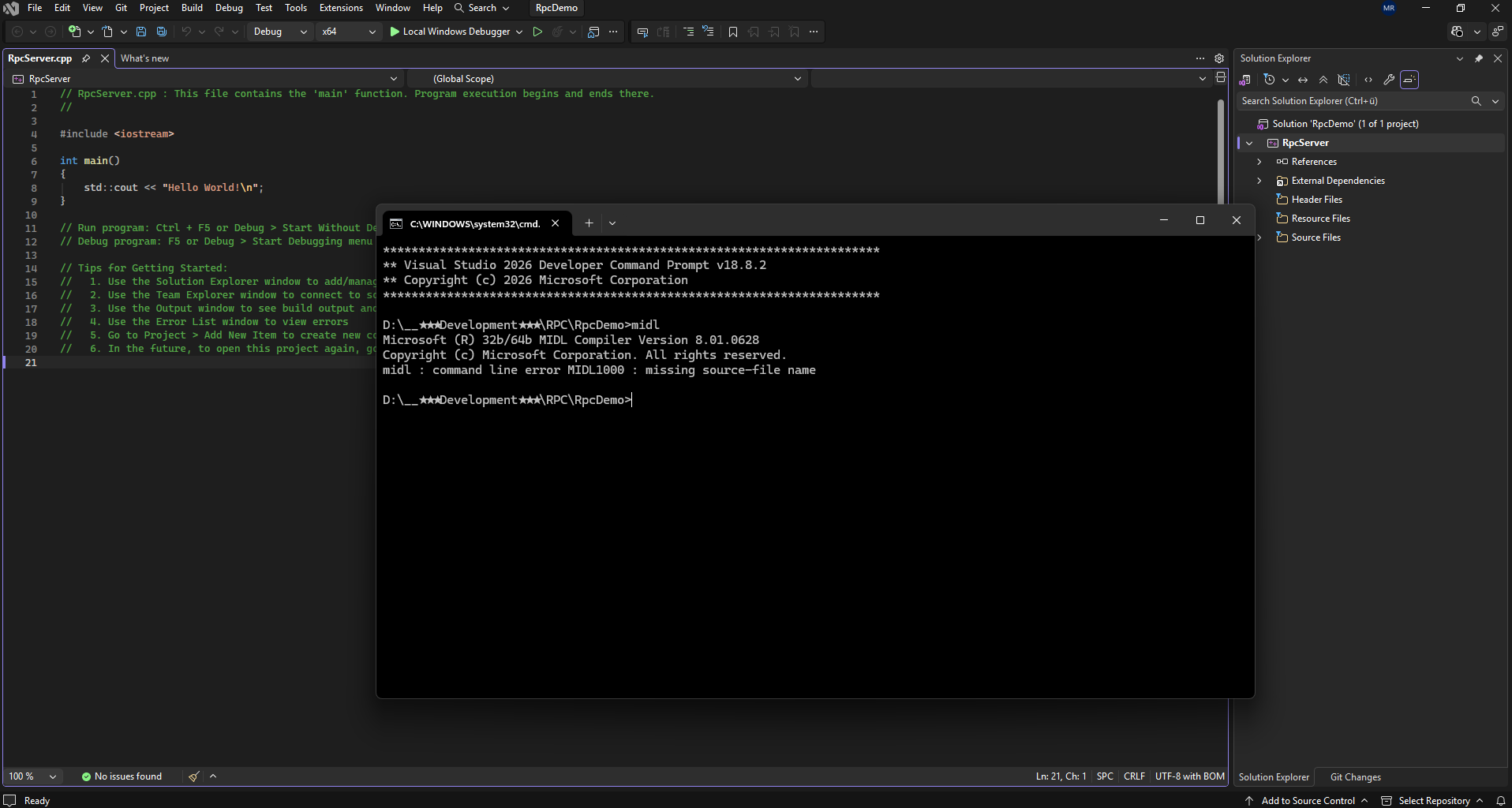1512x808 pixels.
Task: Toggle Show All Files in Solution Explorer
Action: tap(1344, 80)
